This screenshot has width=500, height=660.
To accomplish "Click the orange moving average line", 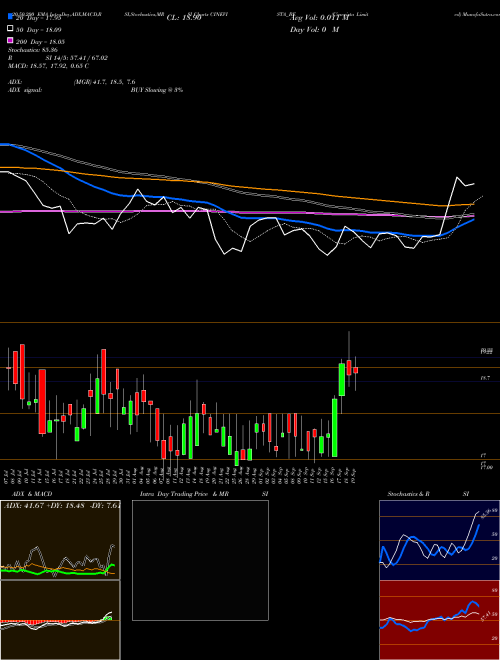I will pos(236,186).
